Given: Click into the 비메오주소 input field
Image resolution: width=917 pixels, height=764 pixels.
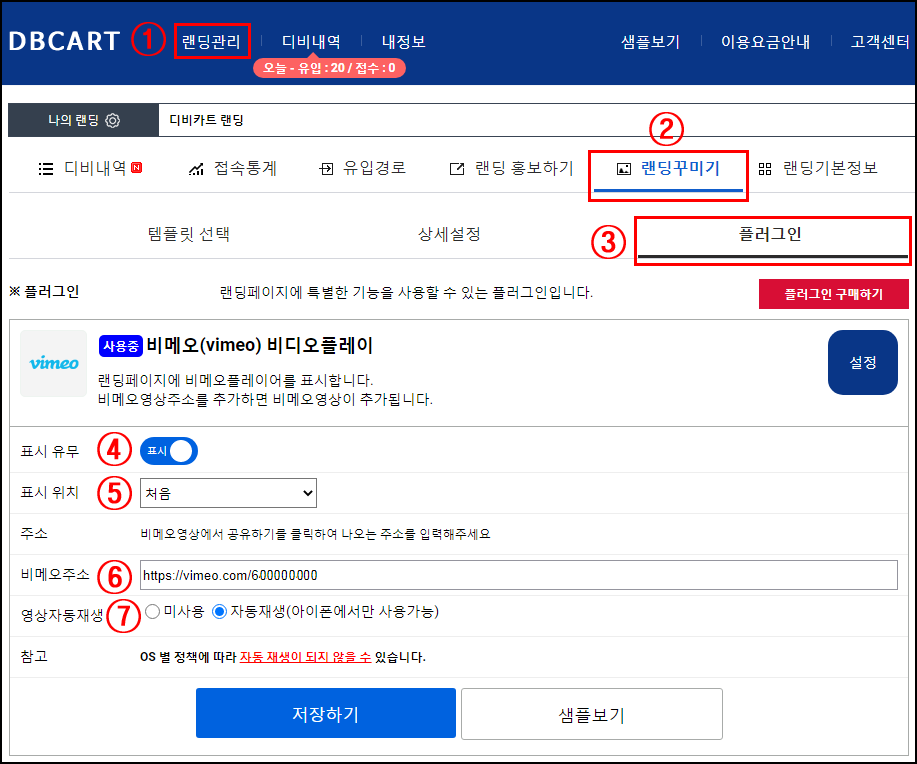Looking at the screenshot, I should click(519, 575).
